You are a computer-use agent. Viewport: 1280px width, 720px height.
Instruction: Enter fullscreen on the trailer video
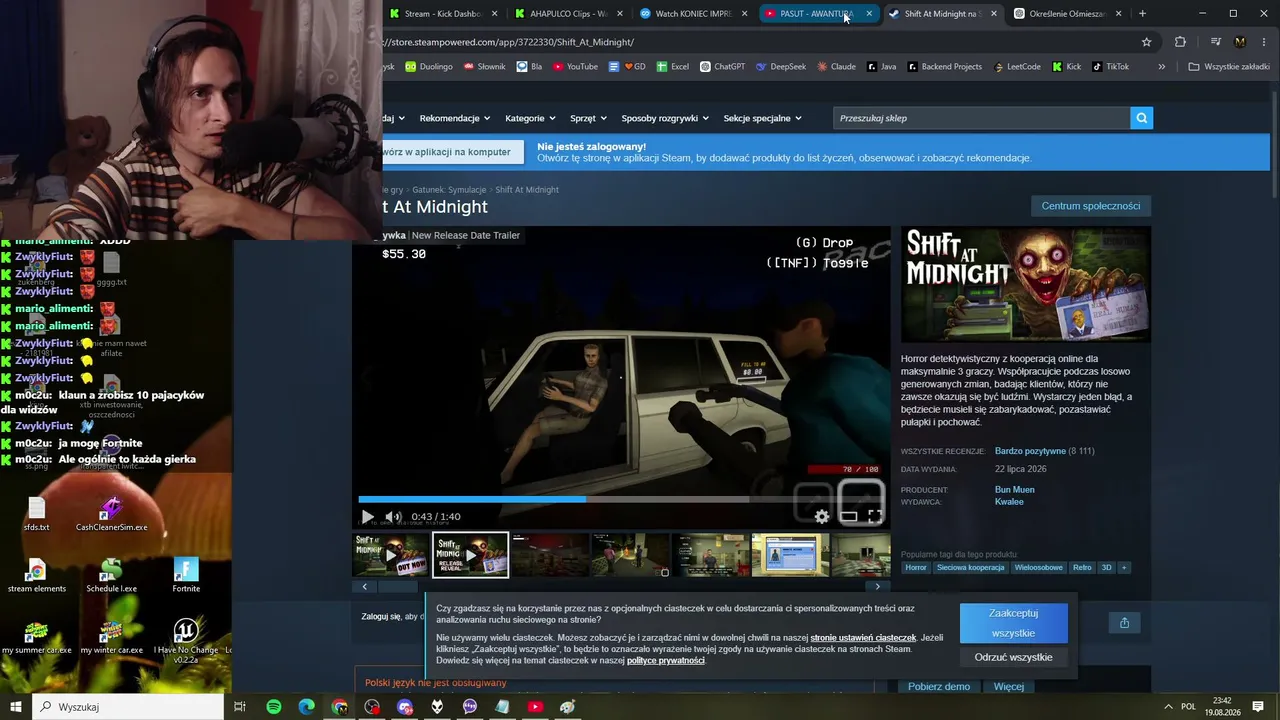(875, 517)
